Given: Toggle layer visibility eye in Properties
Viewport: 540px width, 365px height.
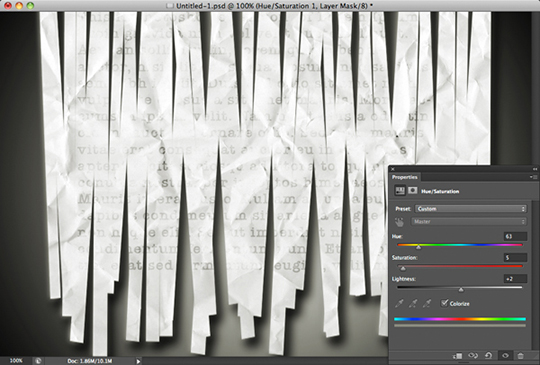Looking at the screenshot, I should tap(505, 355).
